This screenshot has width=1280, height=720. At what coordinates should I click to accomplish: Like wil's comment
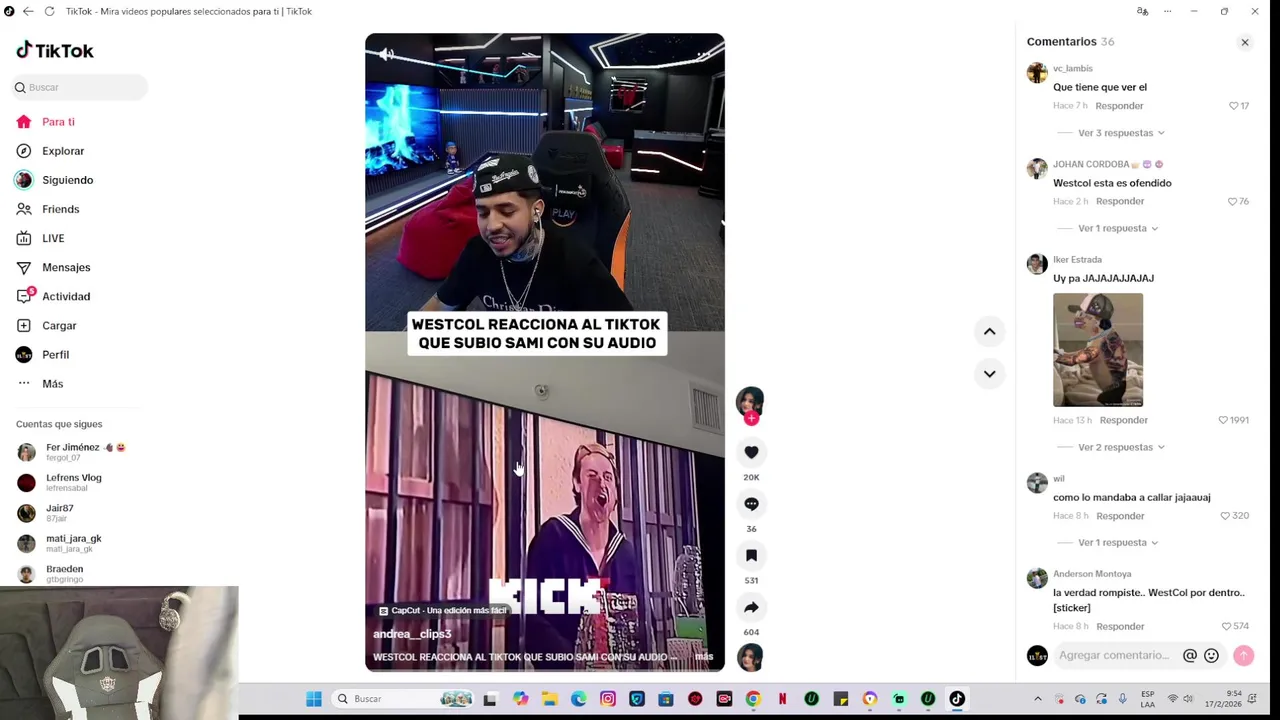pos(1225,516)
